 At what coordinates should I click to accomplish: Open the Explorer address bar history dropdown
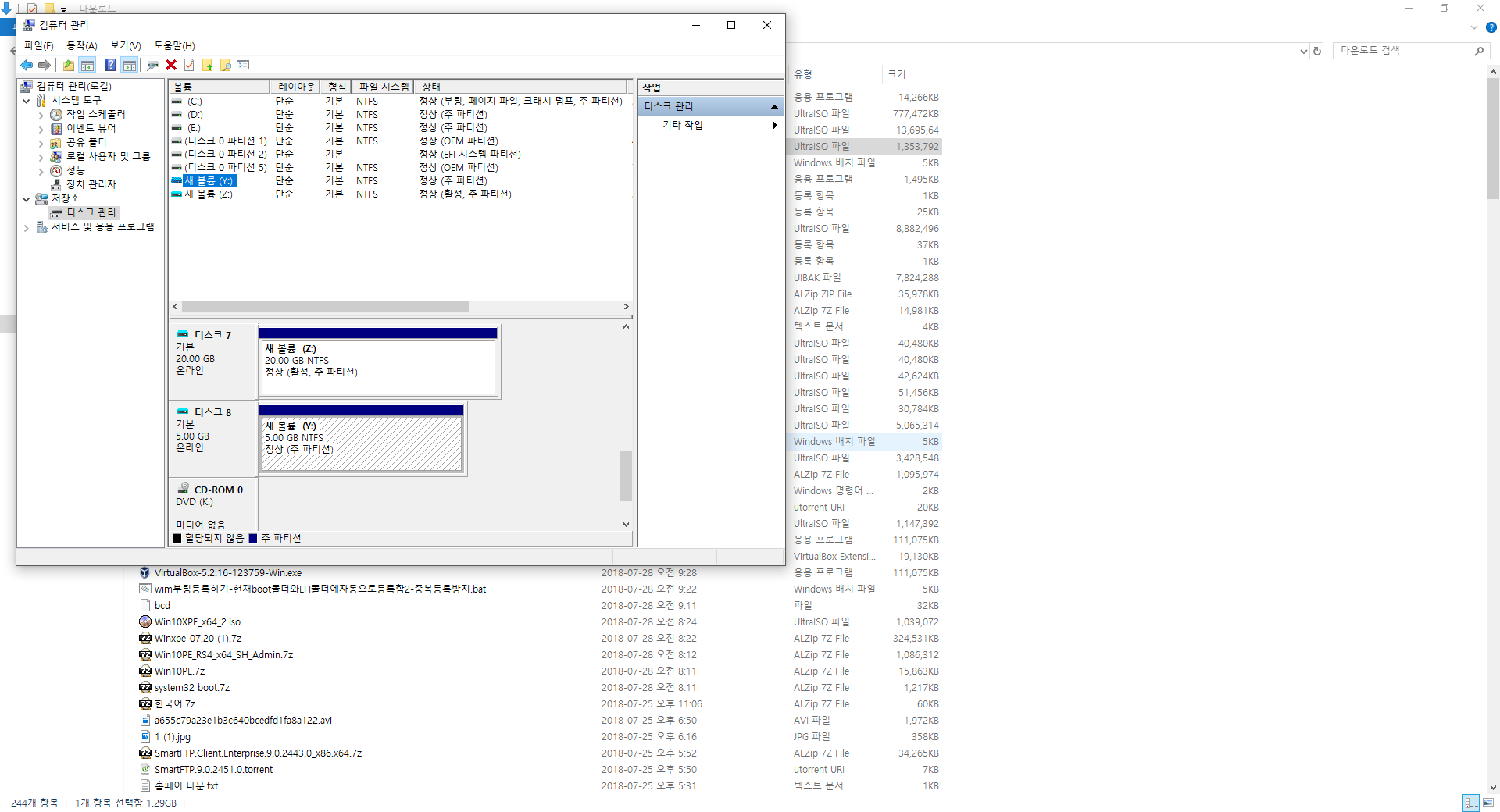[x=1303, y=51]
